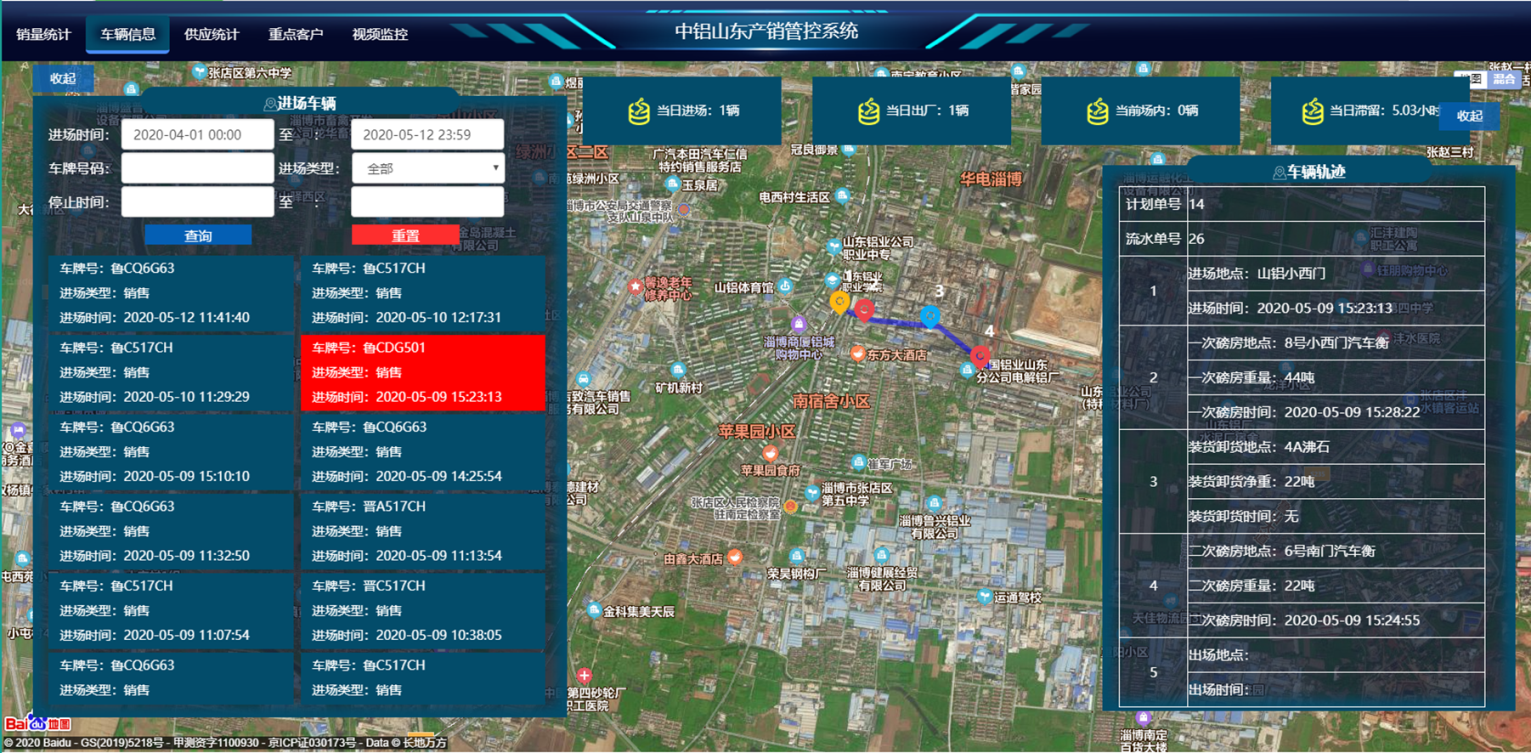This screenshot has height=753, width=1531.
Task: Click the 由鑫大酒店 hotel map icon
Action: click(x=735, y=557)
